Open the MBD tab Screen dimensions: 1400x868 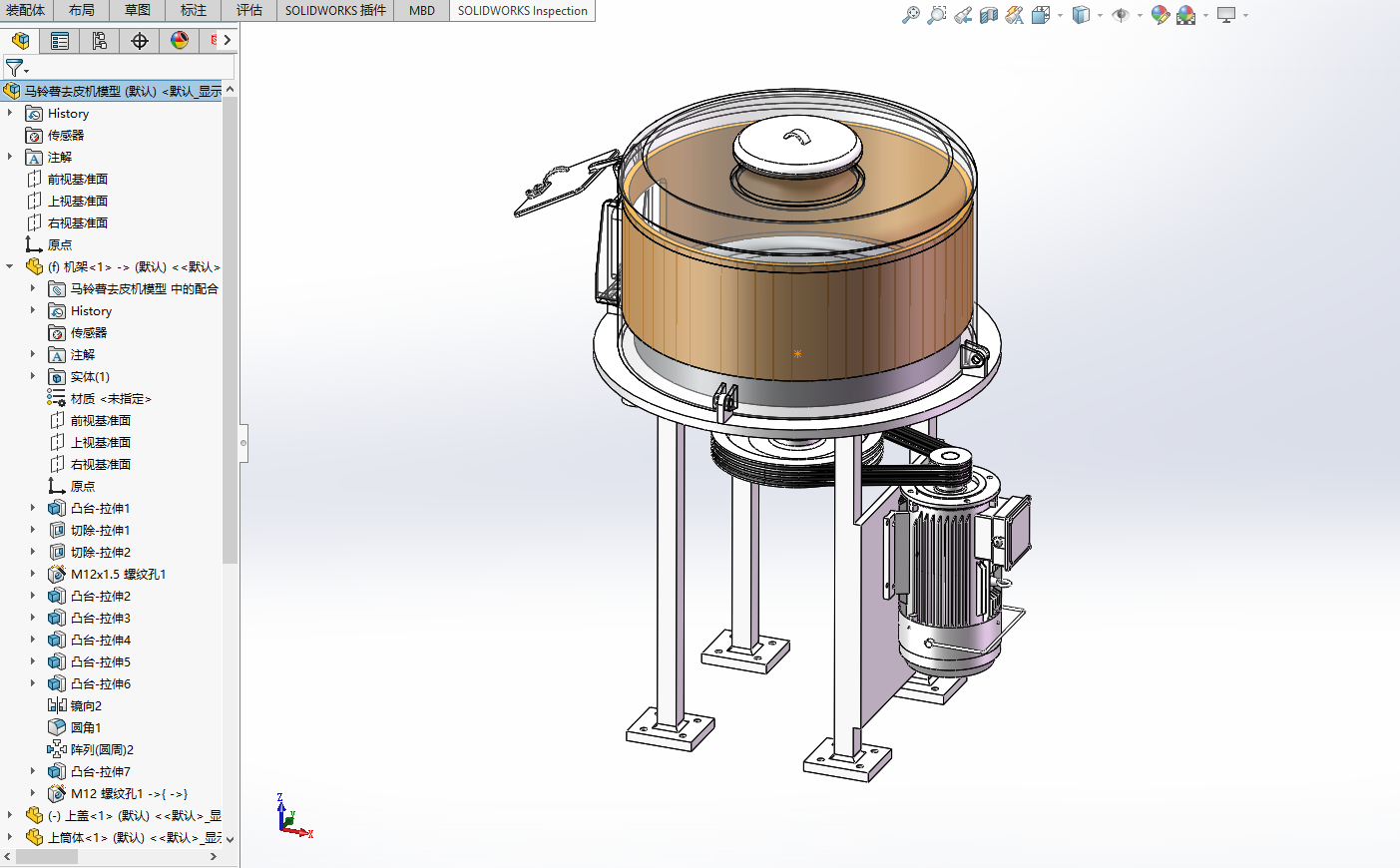[x=422, y=10]
